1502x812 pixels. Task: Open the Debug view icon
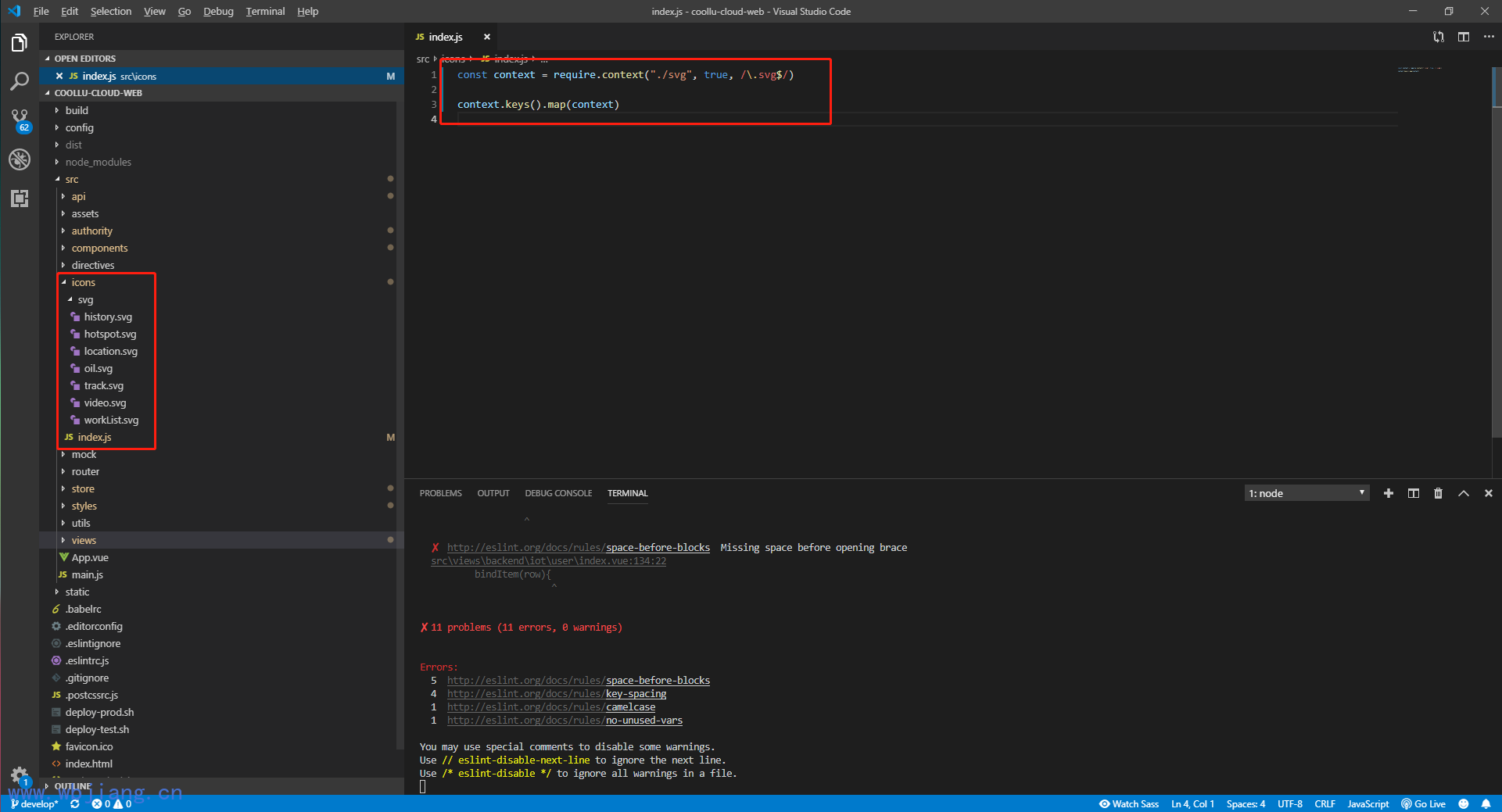click(20, 159)
